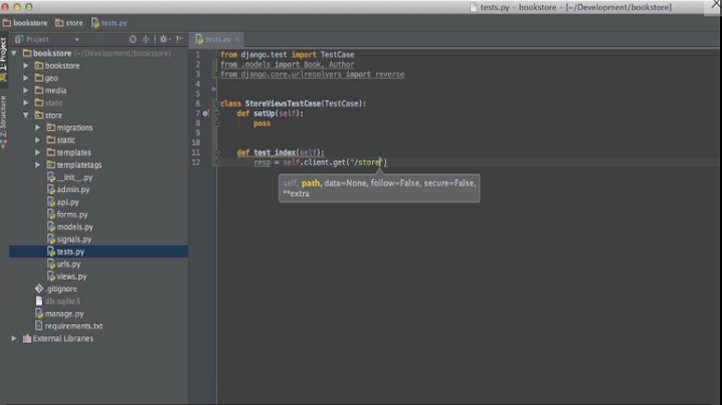Expand the migrations folder
722x405 pixels.
[x=38, y=128]
